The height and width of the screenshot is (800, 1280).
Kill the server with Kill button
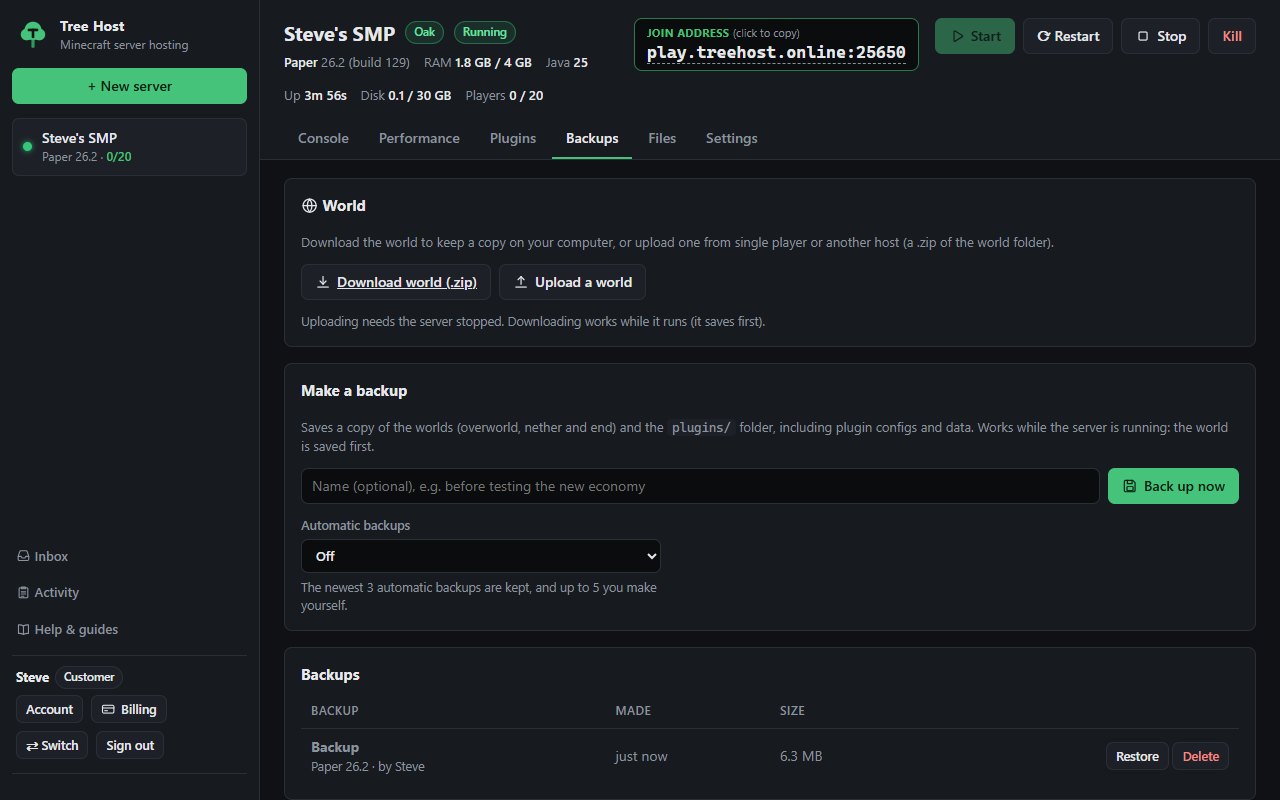1232,36
